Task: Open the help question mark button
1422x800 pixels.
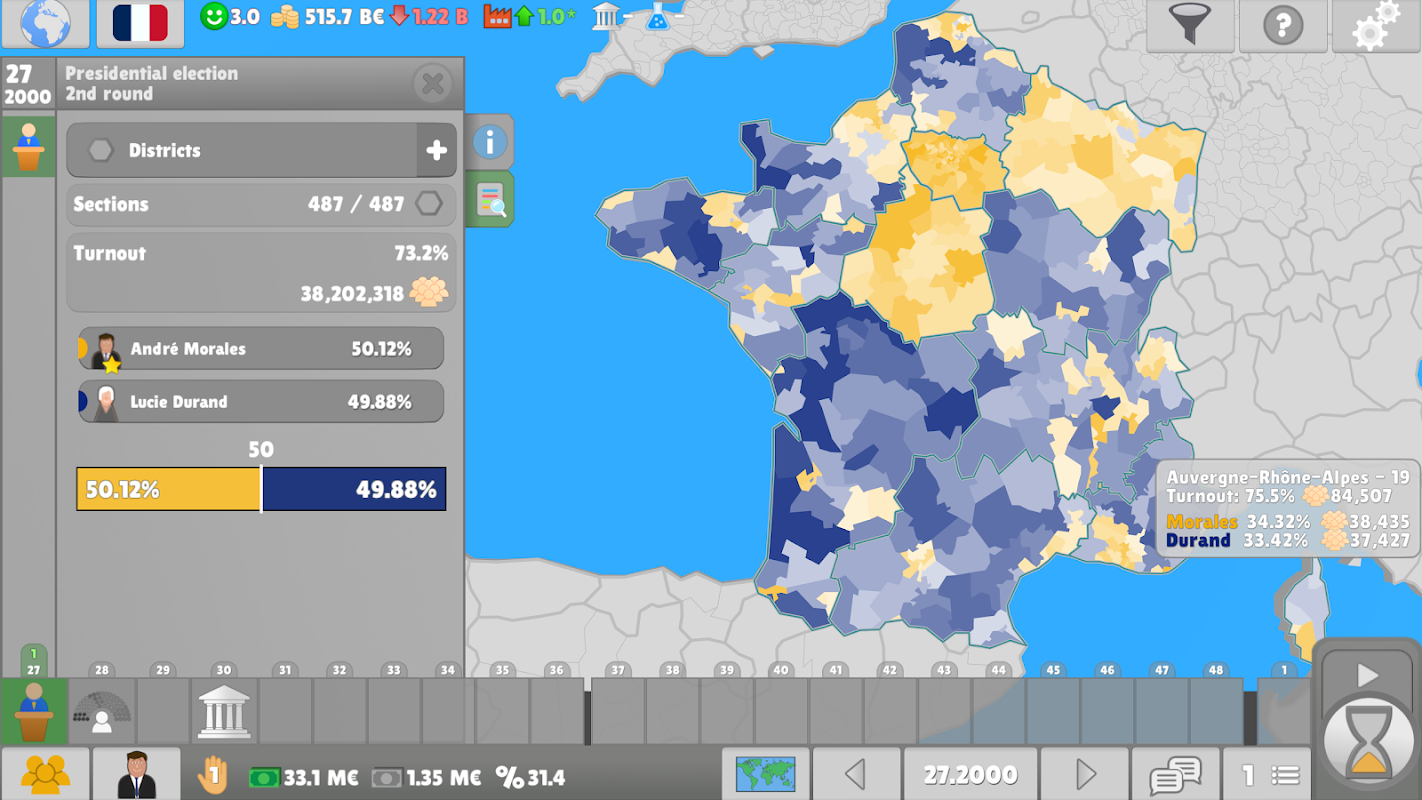Action: coord(1282,25)
